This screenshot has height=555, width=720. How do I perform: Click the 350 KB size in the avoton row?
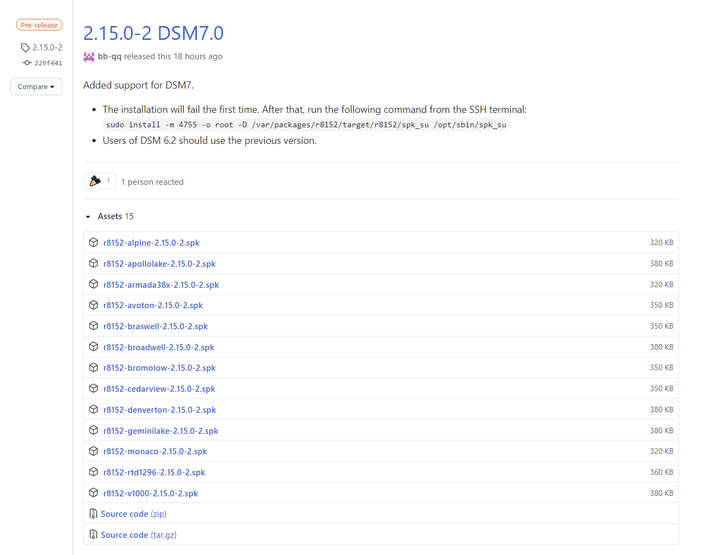coord(662,305)
